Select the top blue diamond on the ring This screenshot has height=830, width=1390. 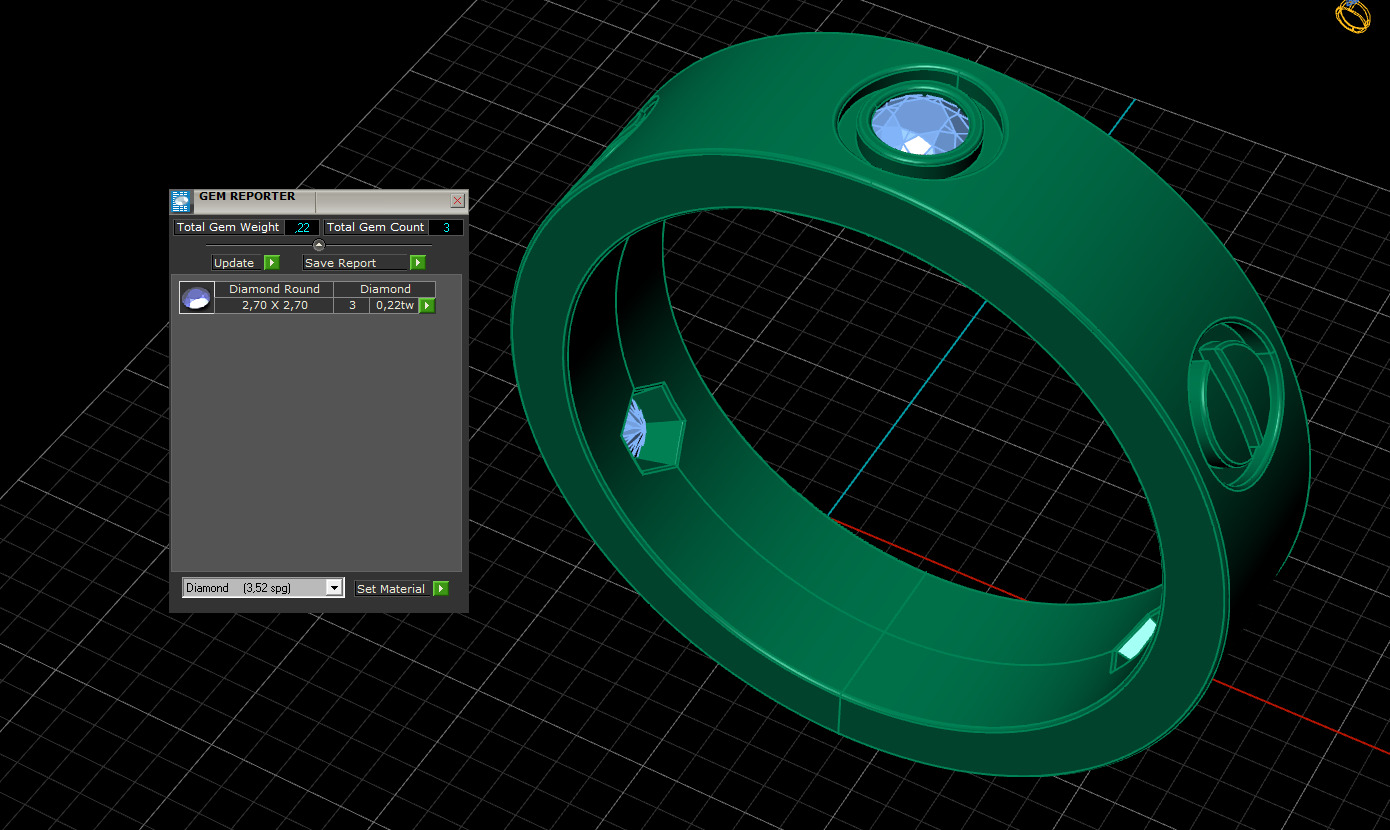921,125
